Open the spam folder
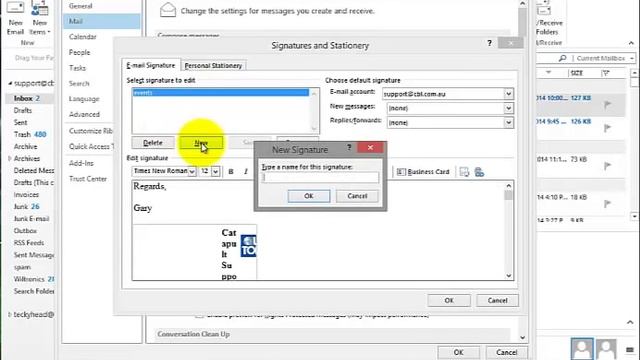This screenshot has height=360, width=640. click(x=22, y=267)
